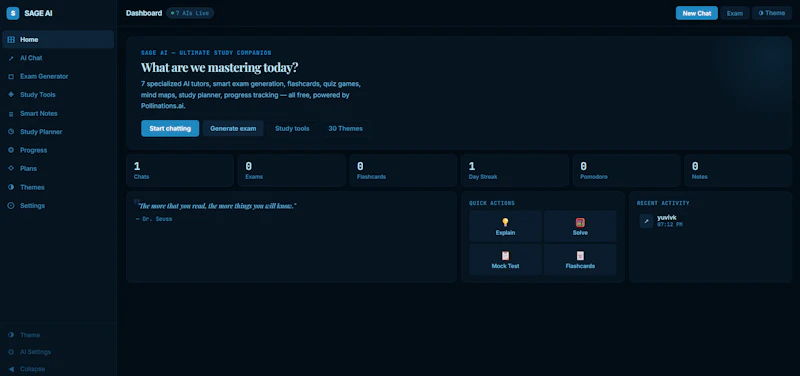Image resolution: width=800 pixels, height=376 pixels.
Task: Open AI Settings at the sidebar bottom
Action: (58, 352)
